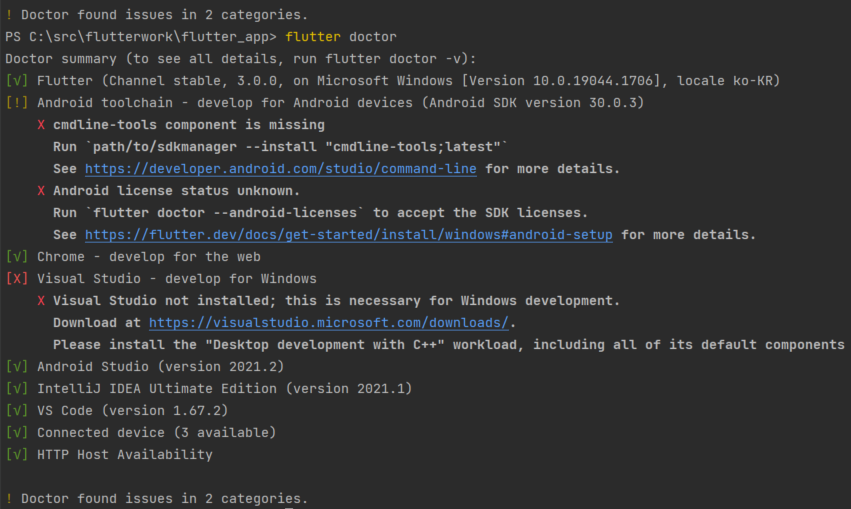Click the 'Chrome - develop for the web' line
This screenshot has height=509, width=851.
pos(149,257)
